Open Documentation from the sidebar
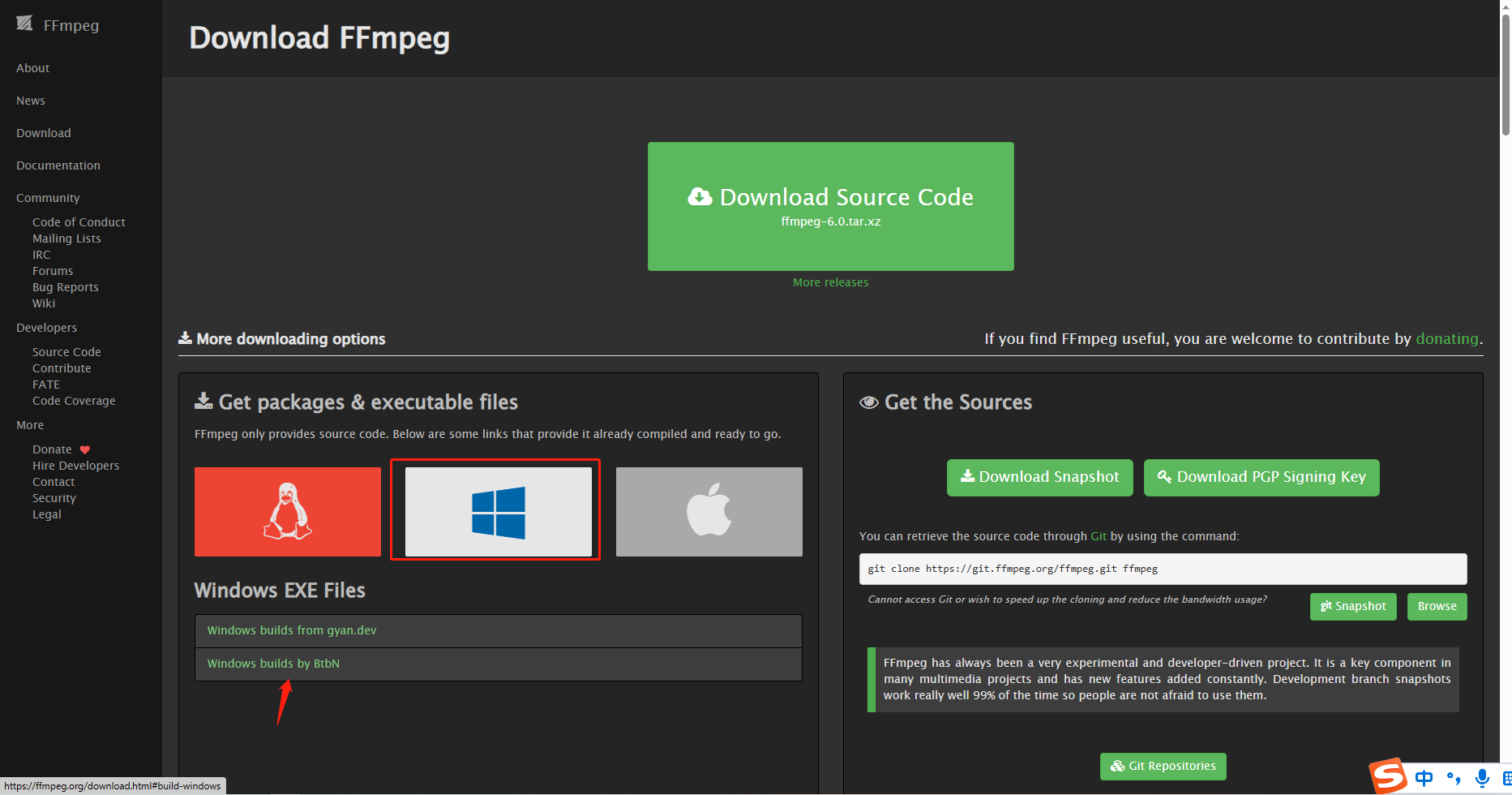Viewport: 1512px width, 795px height. pyautogui.click(x=58, y=165)
